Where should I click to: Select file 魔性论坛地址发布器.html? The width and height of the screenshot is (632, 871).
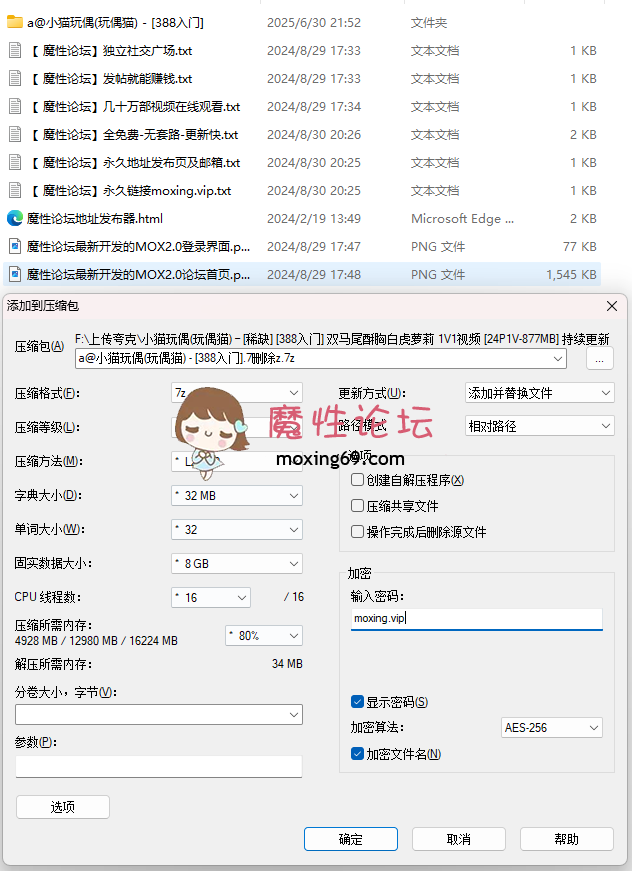[x=95, y=218]
